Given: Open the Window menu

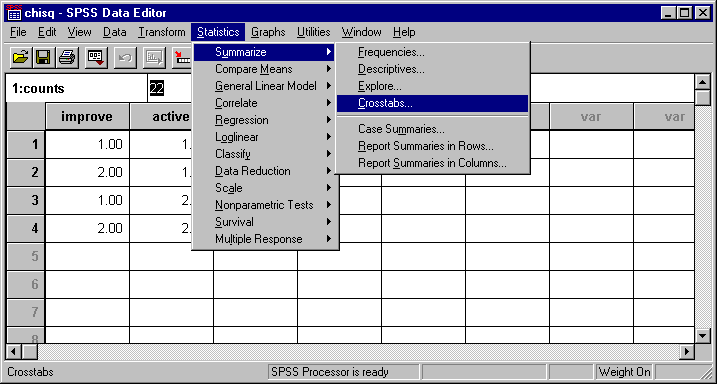Looking at the screenshot, I should (361, 32).
